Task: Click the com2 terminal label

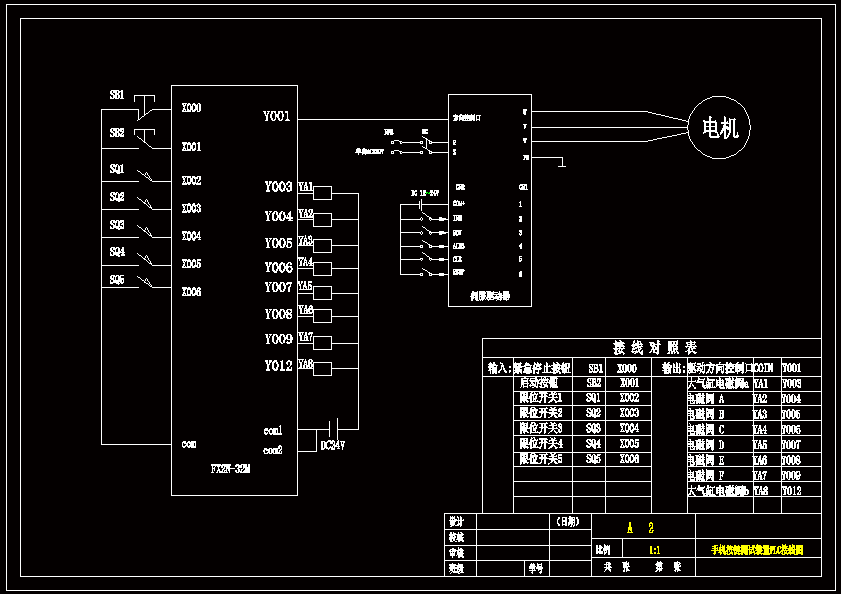Action: [x=273, y=450]
